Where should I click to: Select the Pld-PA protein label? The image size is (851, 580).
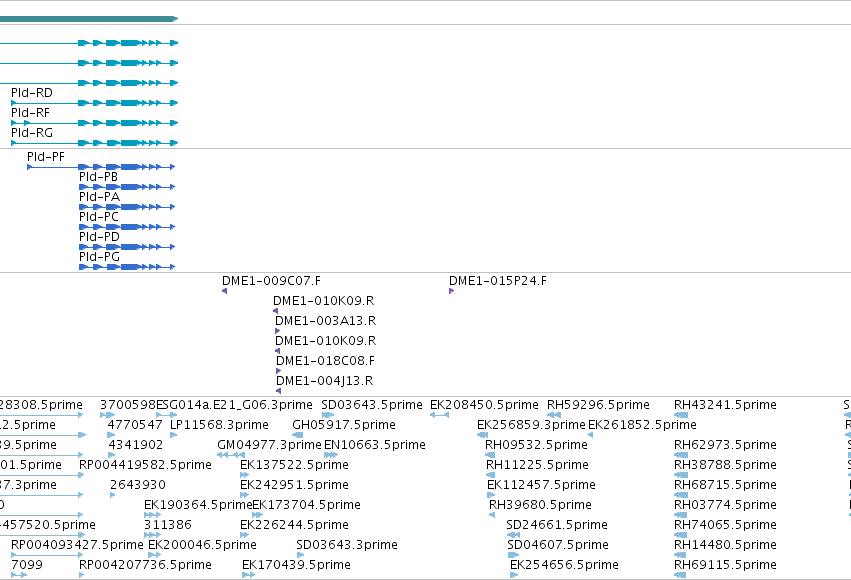99,197
